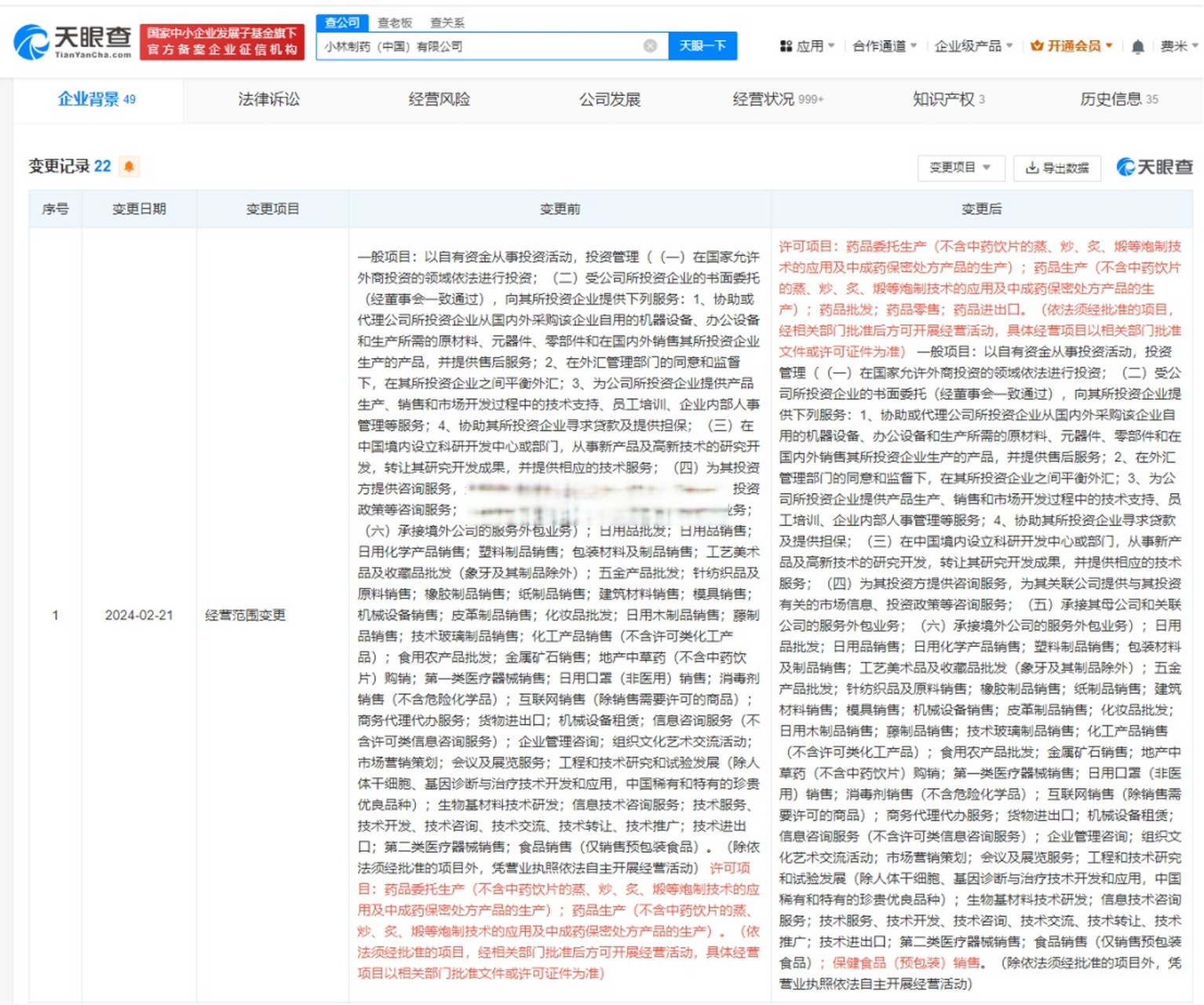Click the notification bell in top bar
Screen dimensions: 1204x1005
tap(1137, 47)
